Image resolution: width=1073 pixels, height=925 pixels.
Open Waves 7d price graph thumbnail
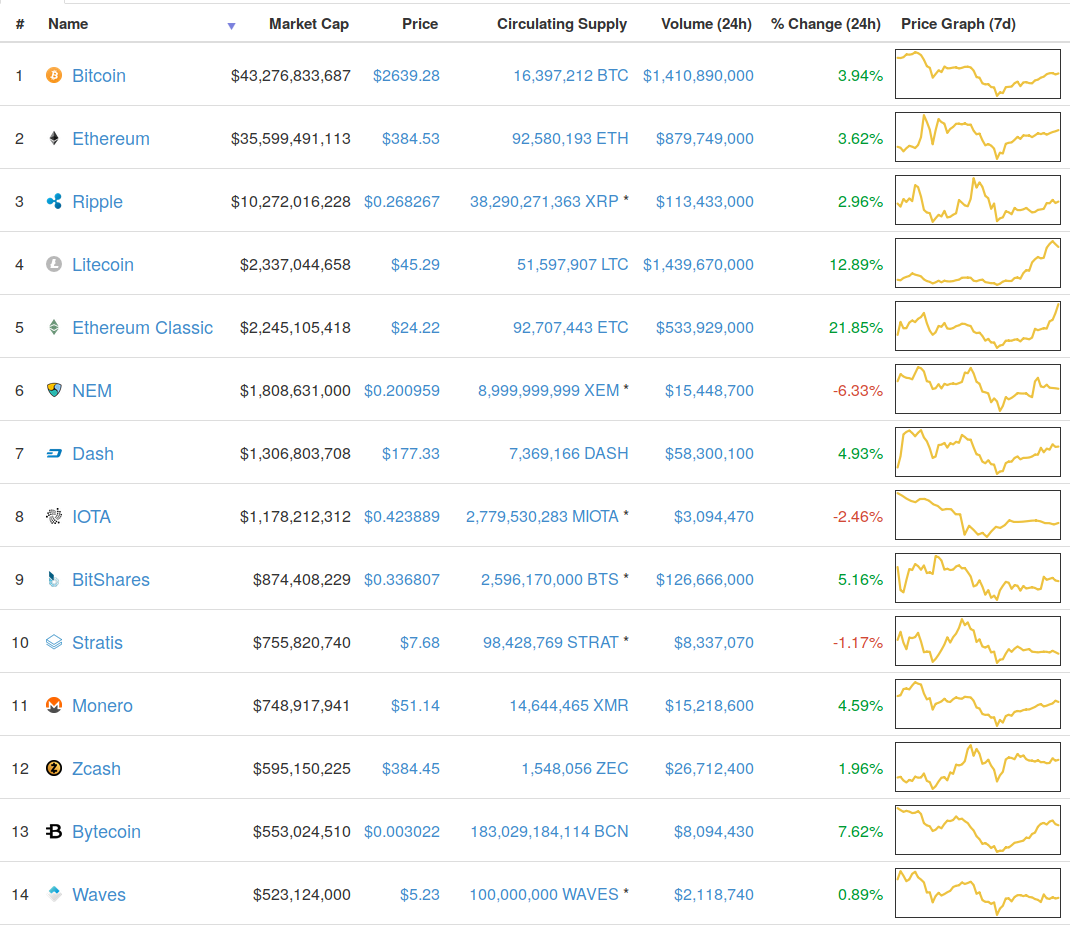click(978, 892)
